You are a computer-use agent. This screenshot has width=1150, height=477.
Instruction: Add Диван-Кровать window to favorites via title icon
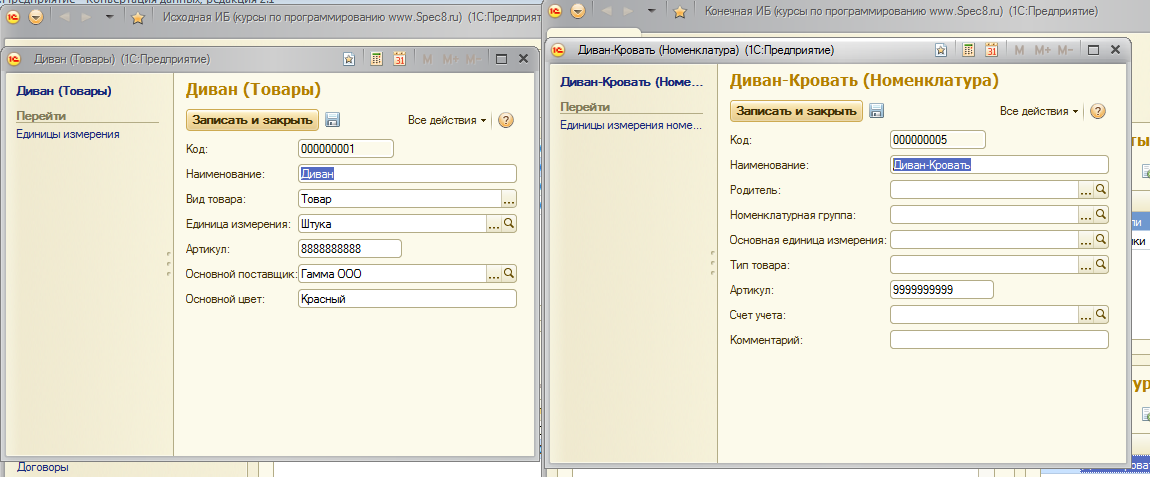point(941,50)
